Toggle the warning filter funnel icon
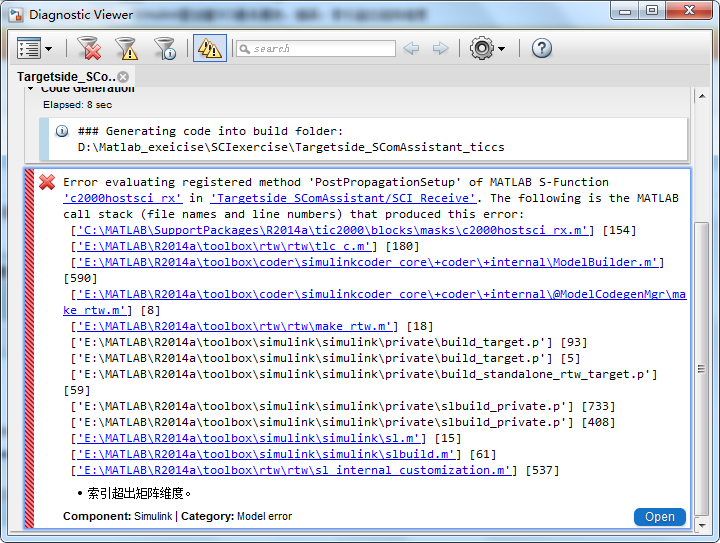 point(127,48)
